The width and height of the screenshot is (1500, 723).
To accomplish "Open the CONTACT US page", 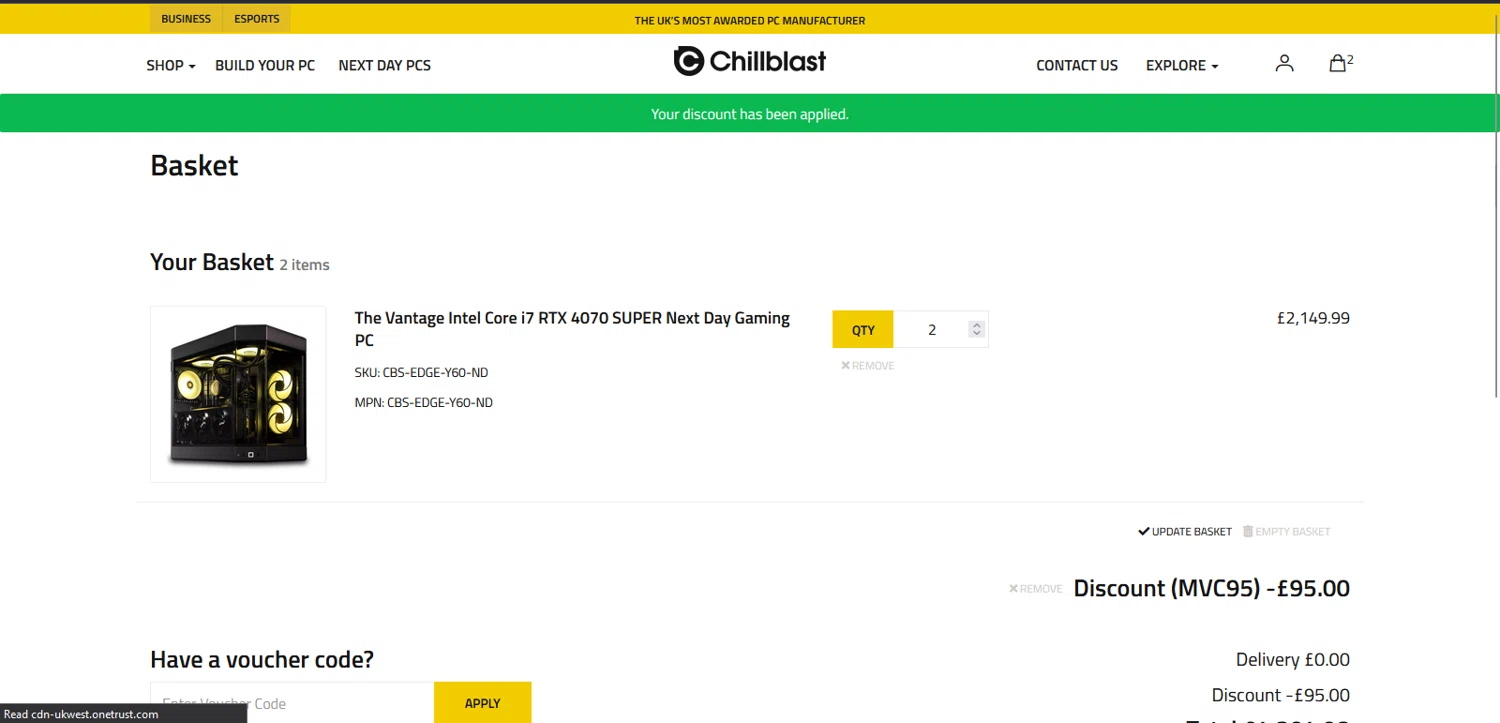I will pos(1077,65).
